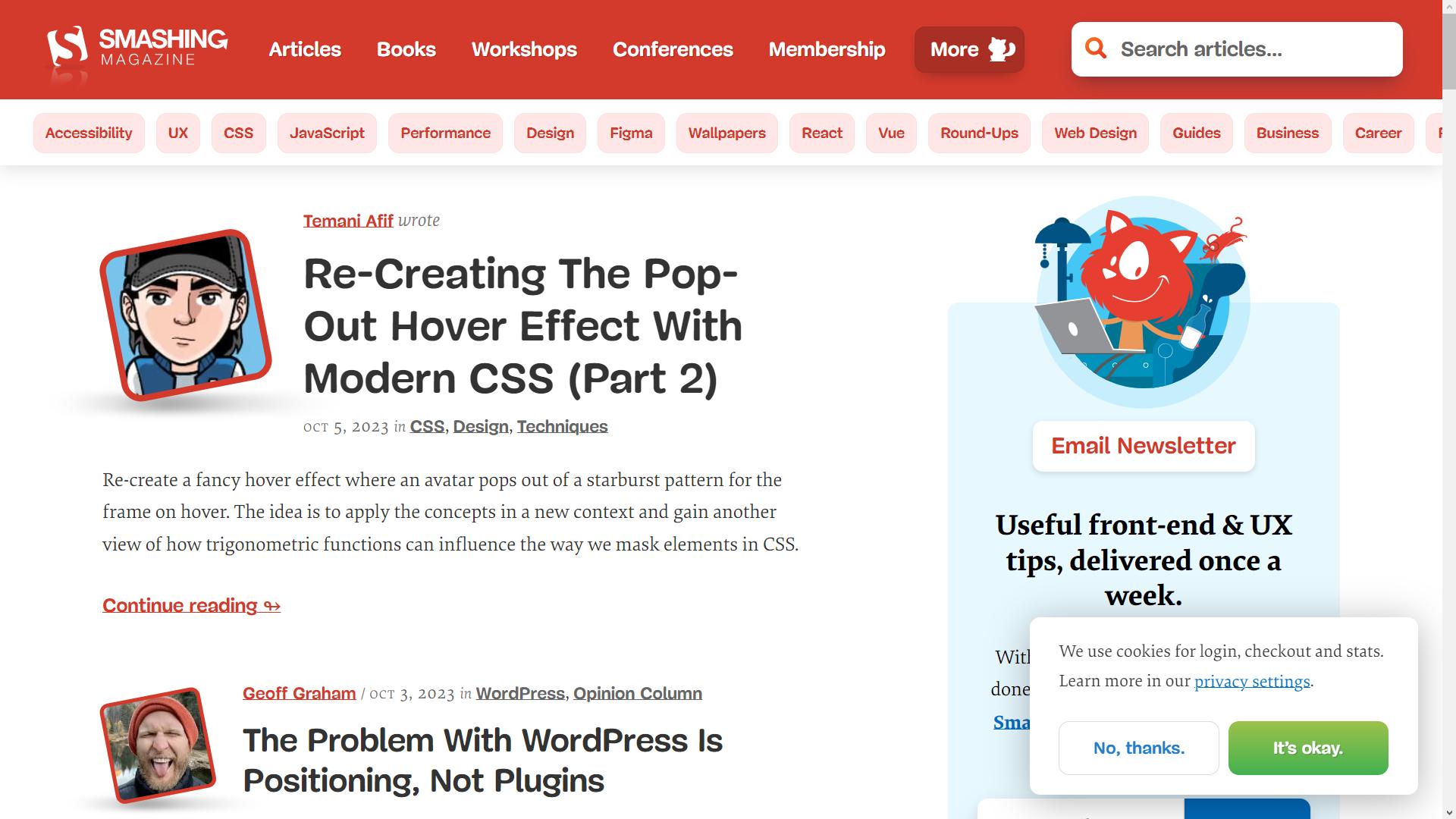Select the Figma topic tag
Viewport: 1456px width, 819px height.
(x=631, y=133)
